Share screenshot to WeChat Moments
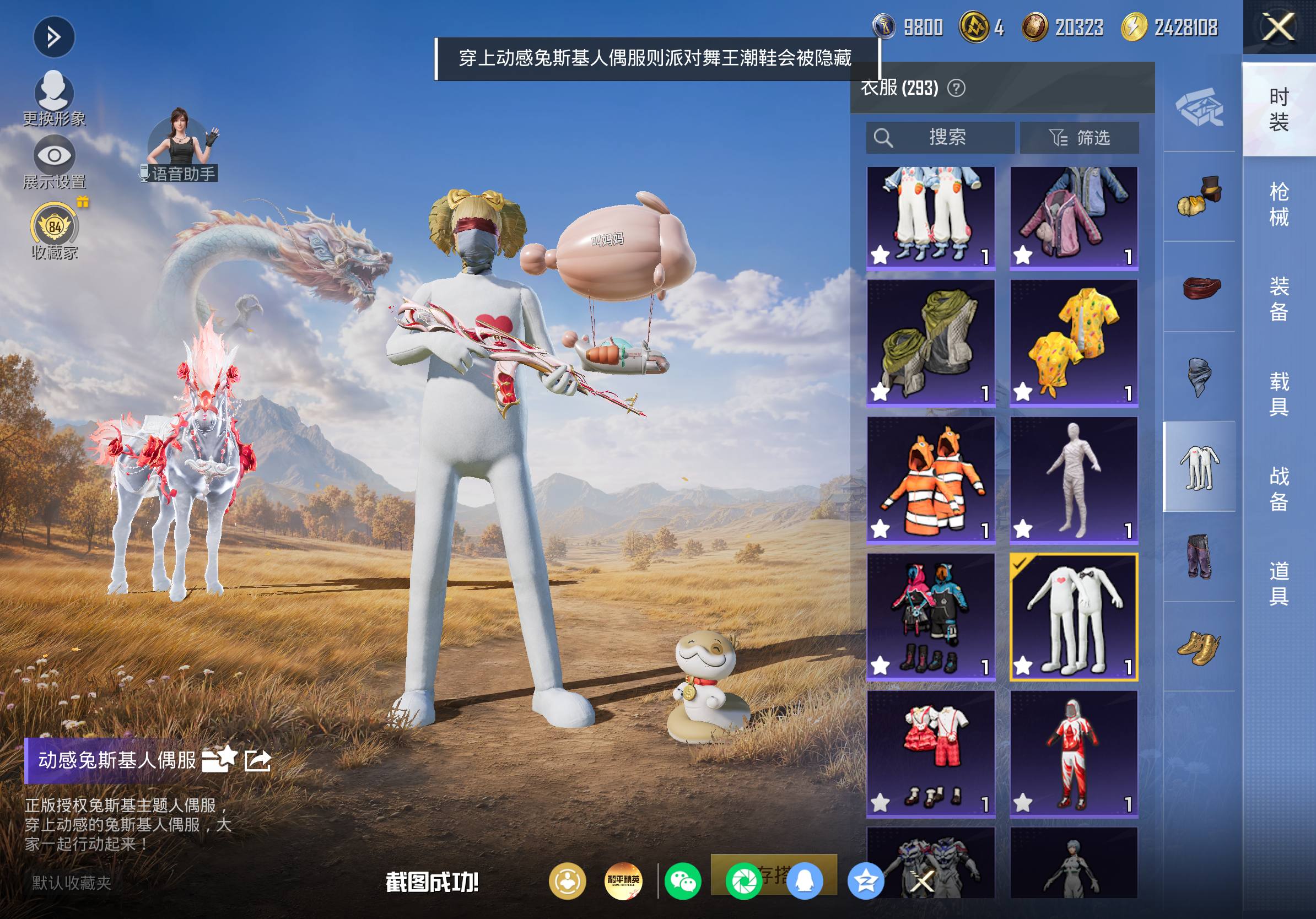This screenshot has width=1316, height=919. click(743, 881)
